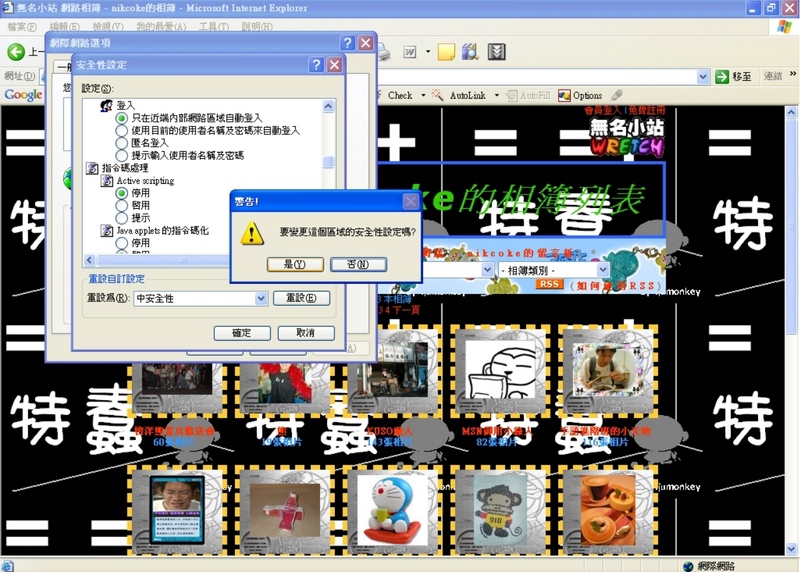
Task: Select 使用目前的使用者名稱及密碼來自動登入 option
Action: [121, 131]
